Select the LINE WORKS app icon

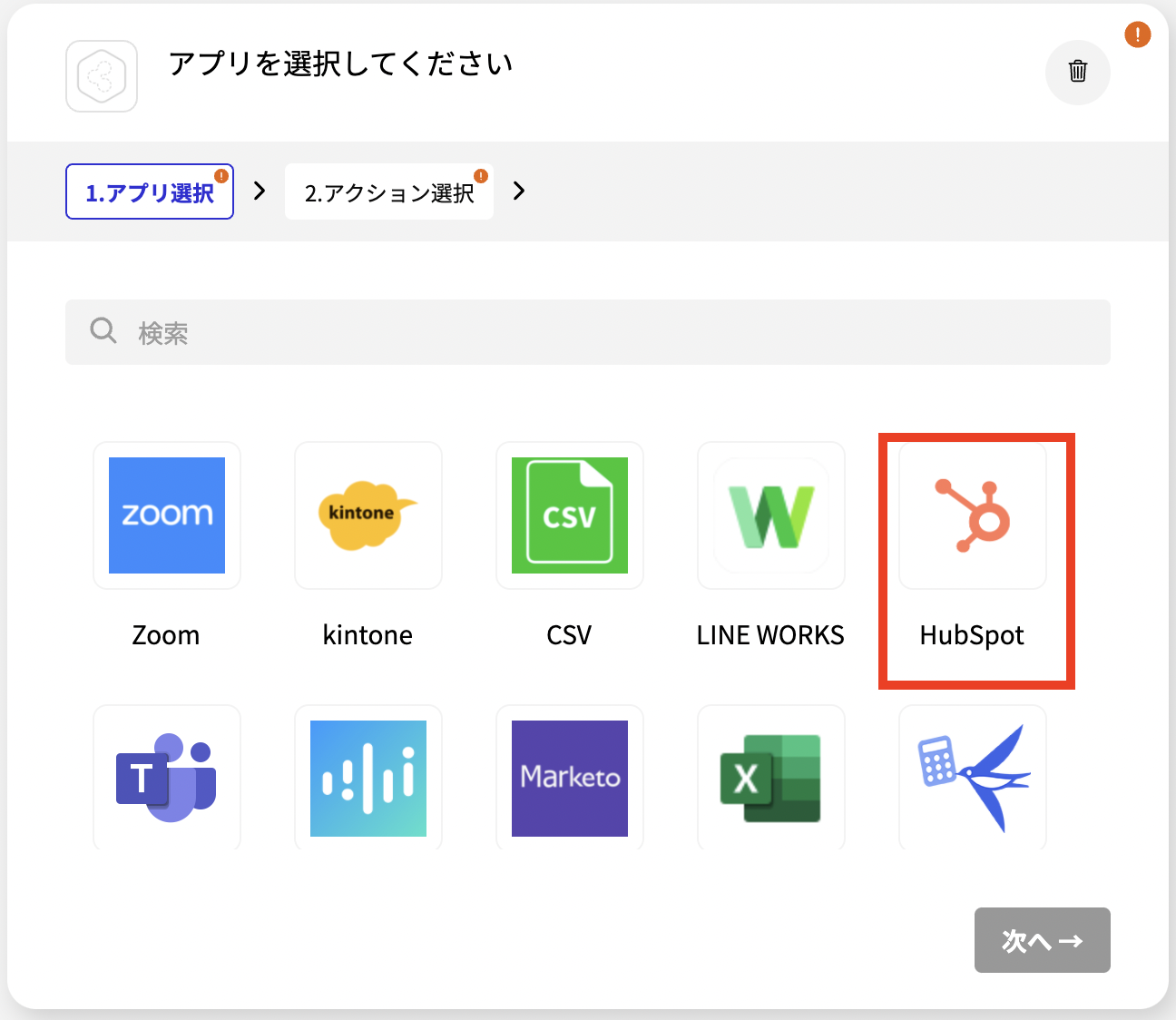[771, 515]
